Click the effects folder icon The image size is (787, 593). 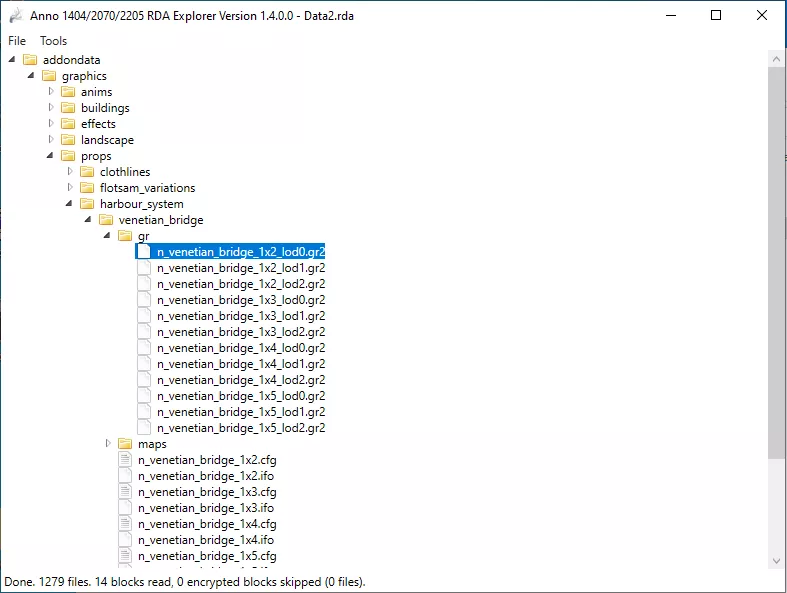click(x=68, y=124)
